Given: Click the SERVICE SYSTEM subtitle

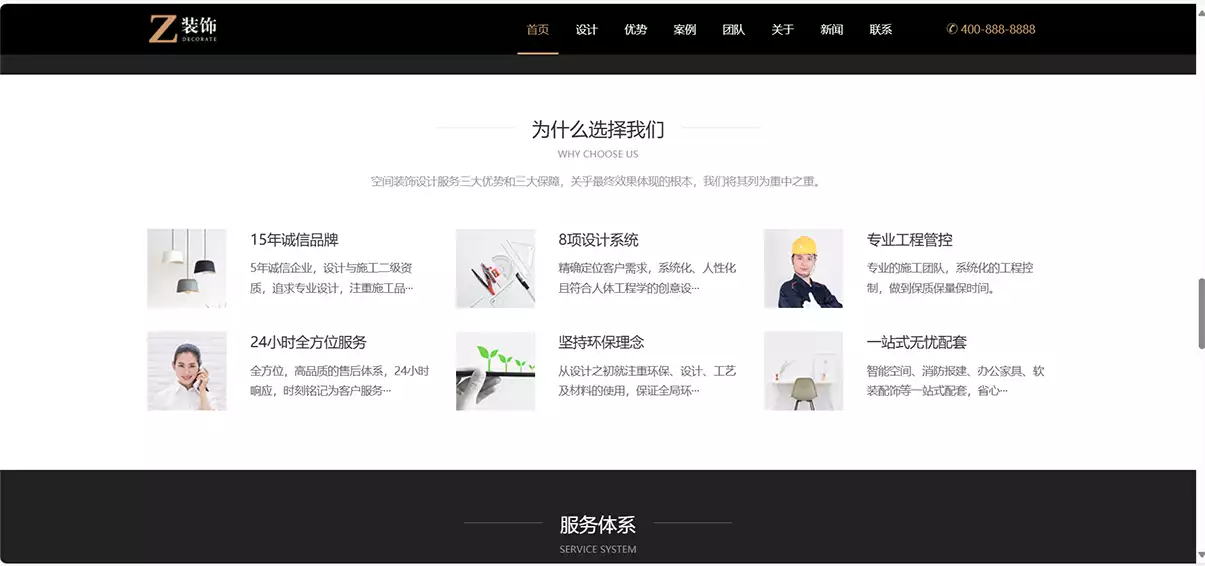Looking at the screenshot, I should [x=598, y=549].
